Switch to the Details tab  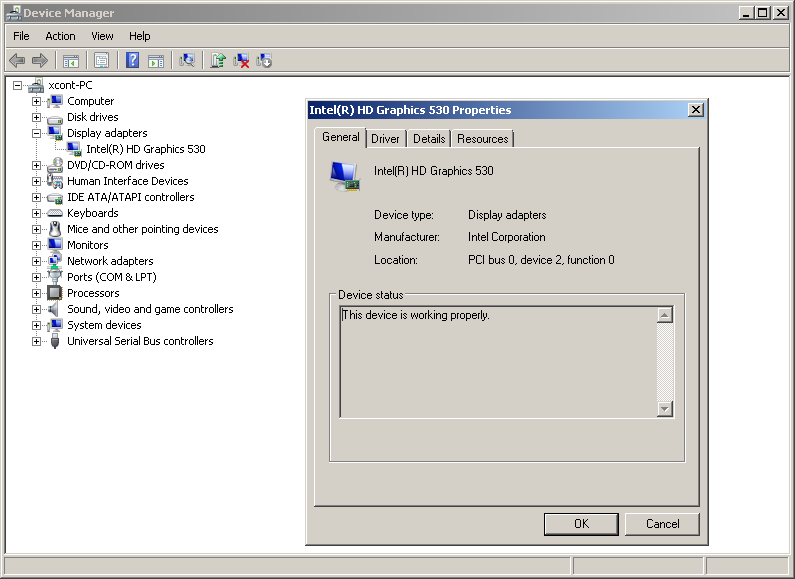429,139
